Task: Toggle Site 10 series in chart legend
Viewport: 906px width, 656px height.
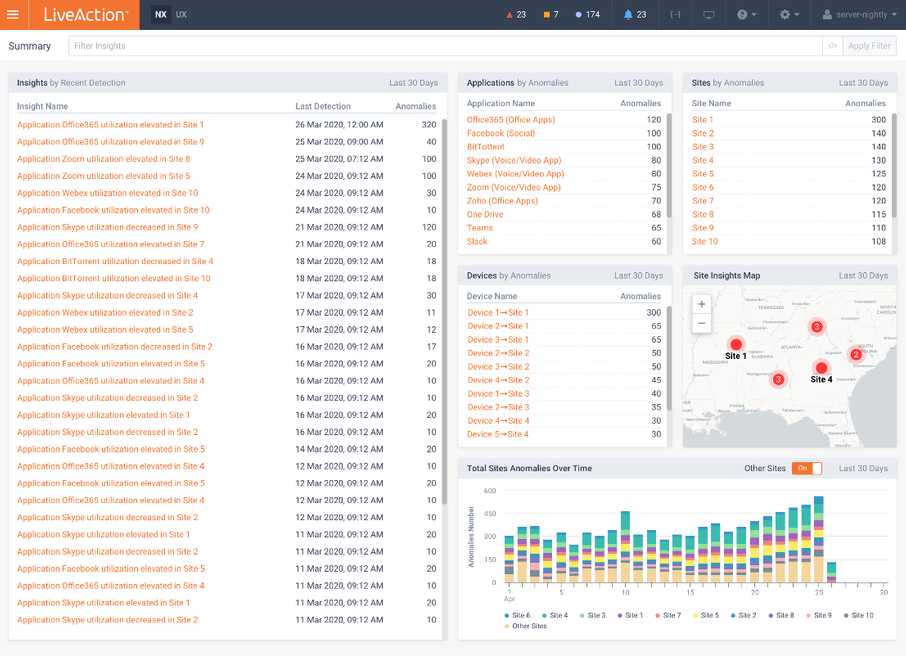Action: click(x=859, y=615)
